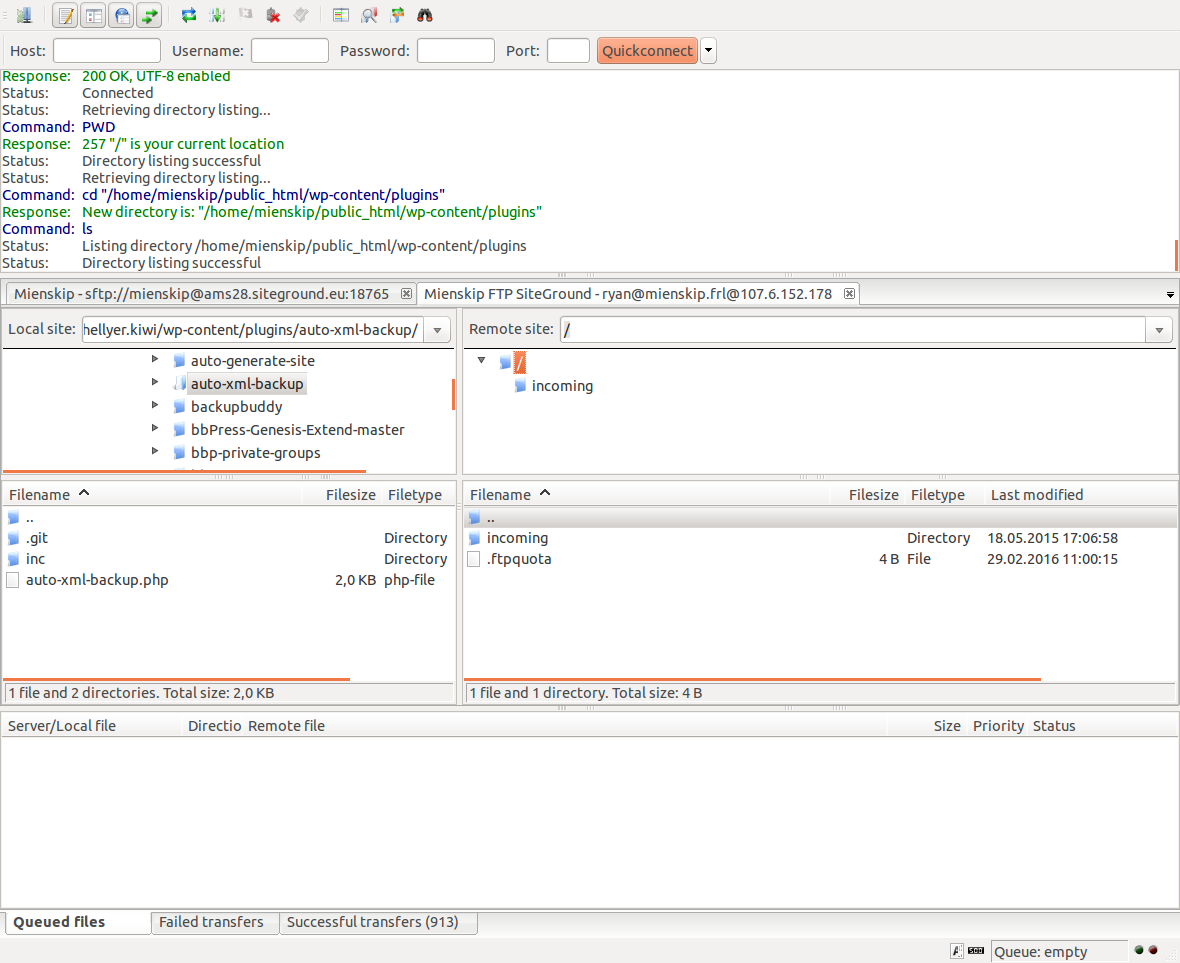Click the Queue: empty status field
This screenshot has height=963, width=1180.
pyautogui.click(x=1059, y=952)
